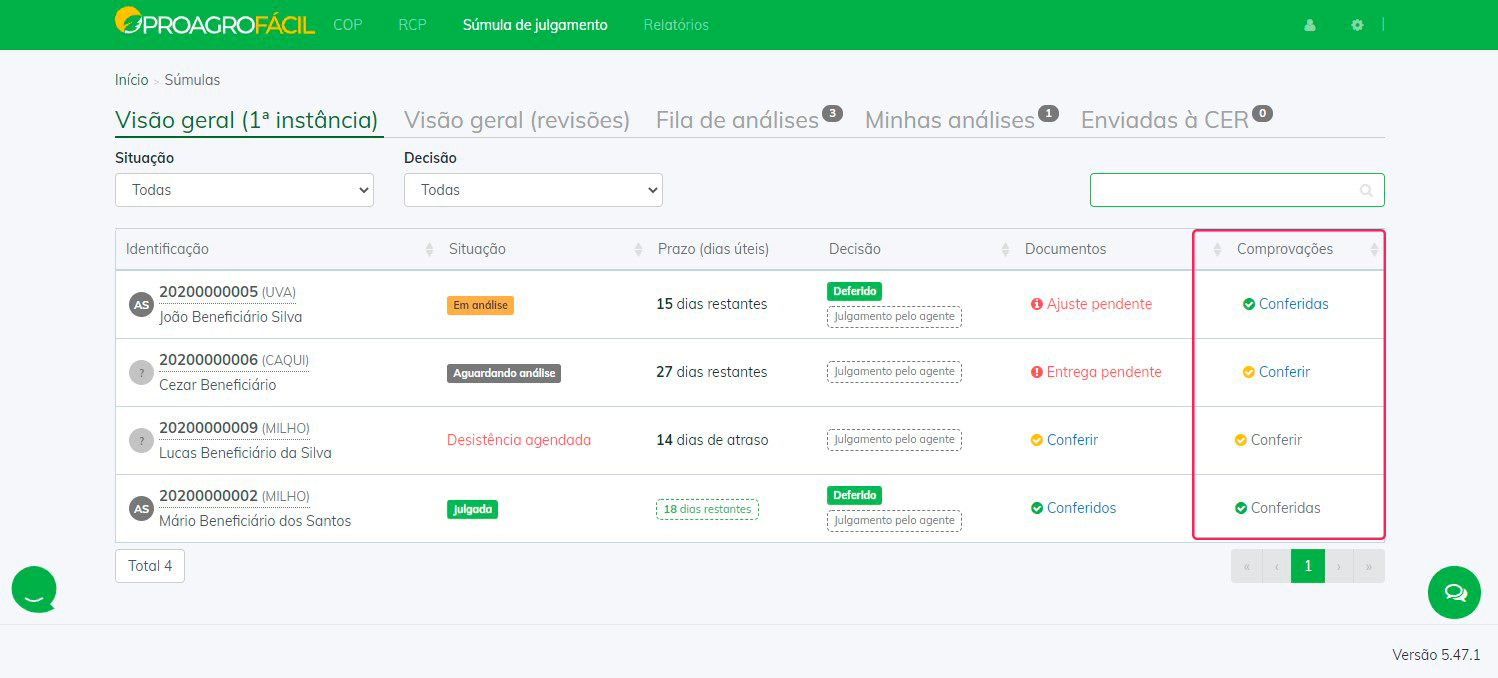Open the COP menu
1498x678 pixels.
pos(348,25)
